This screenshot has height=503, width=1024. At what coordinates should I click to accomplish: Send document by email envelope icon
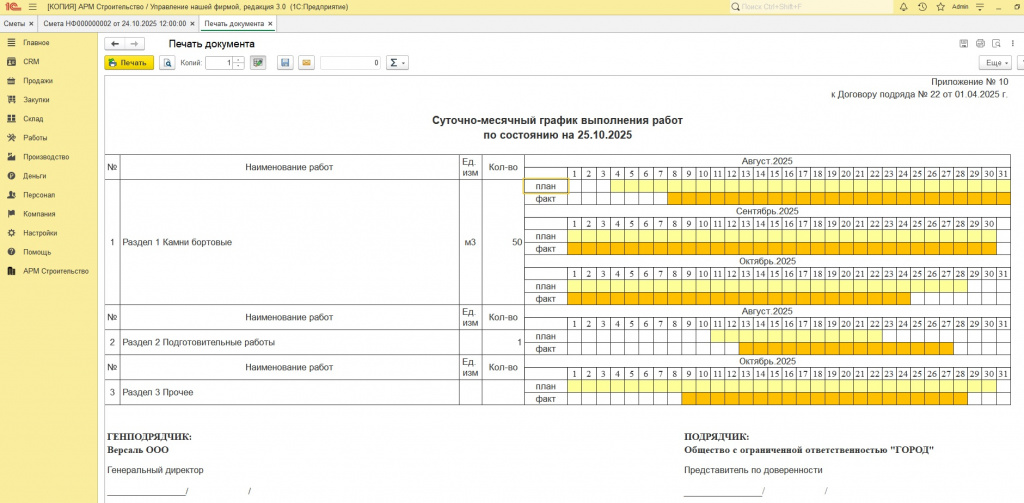(306, 63)
